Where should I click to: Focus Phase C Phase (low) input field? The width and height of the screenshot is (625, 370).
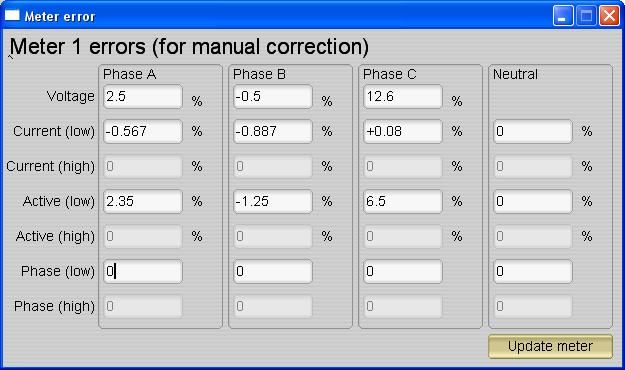click(x=403, y=272)
